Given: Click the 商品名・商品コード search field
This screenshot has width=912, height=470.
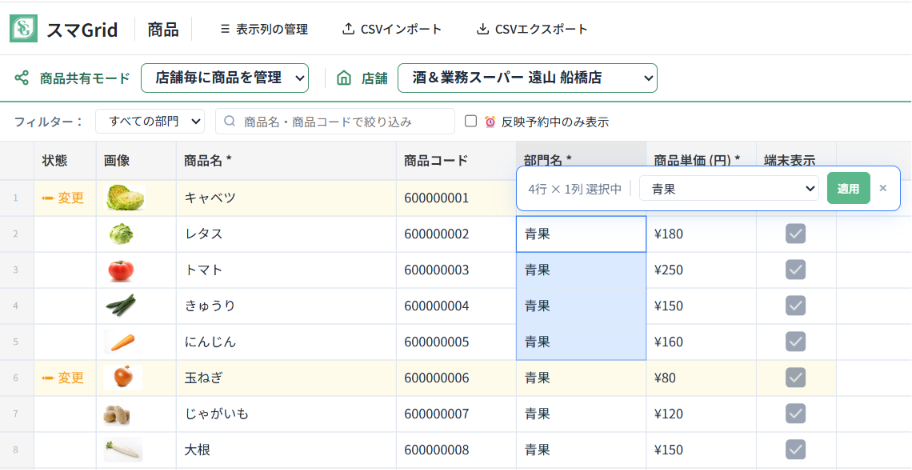Looking at the screenshot, I should pyautogui.click(x=335, y=122).
